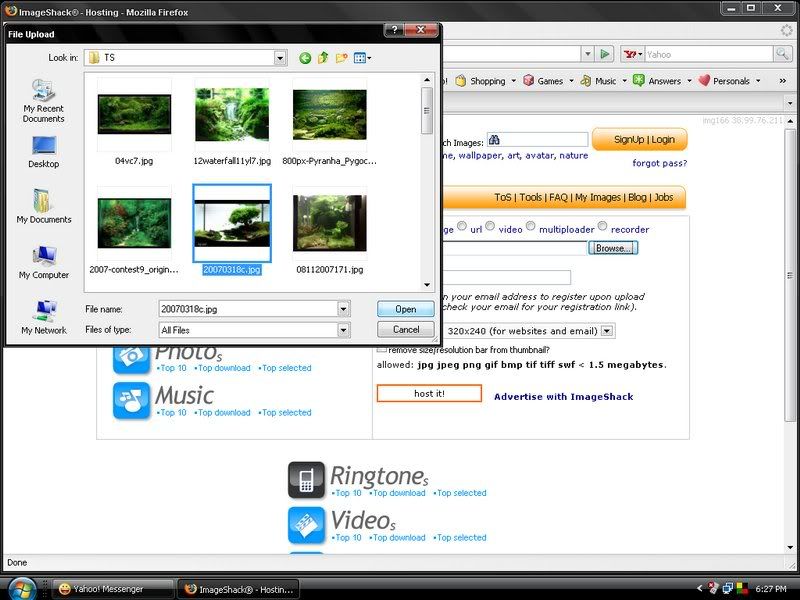Open Blog in the orange navigation bar
This screenshot has width=800, height=600.
[x=637, y=197]
